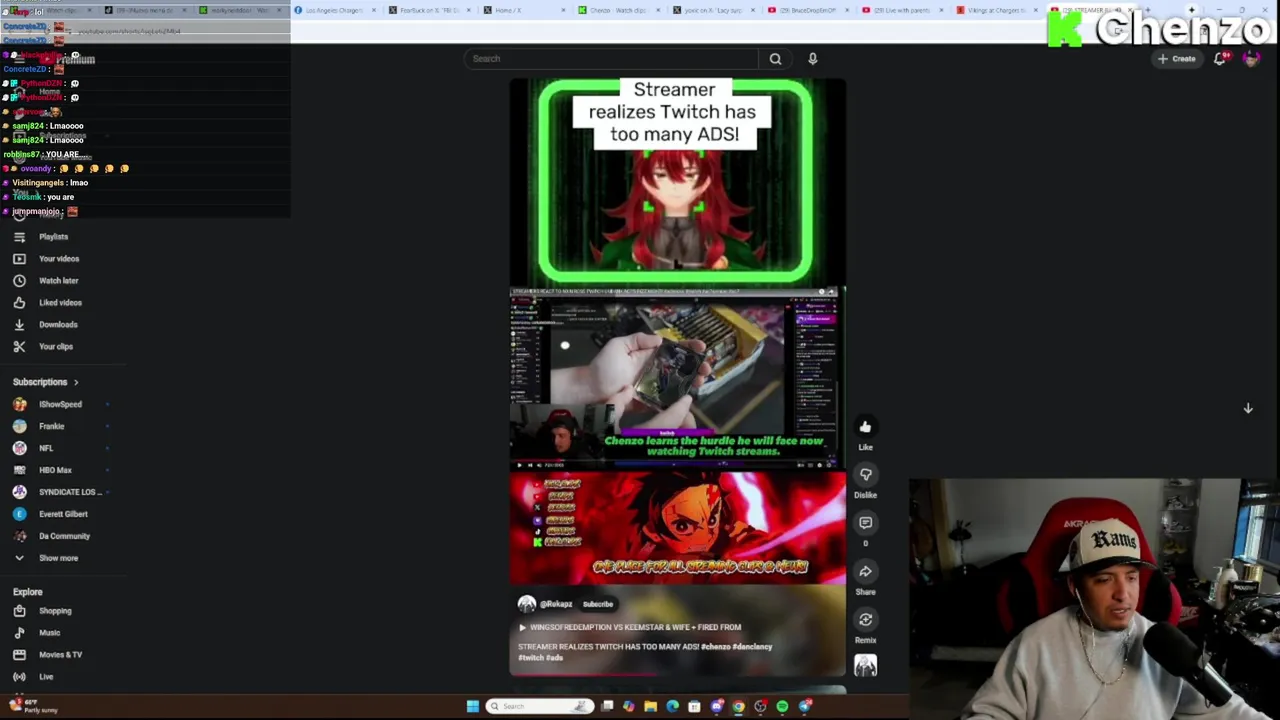Open Microsoft Store from taskbar
The width and height of the screenshot is (1280, 720).
(694, 707)
